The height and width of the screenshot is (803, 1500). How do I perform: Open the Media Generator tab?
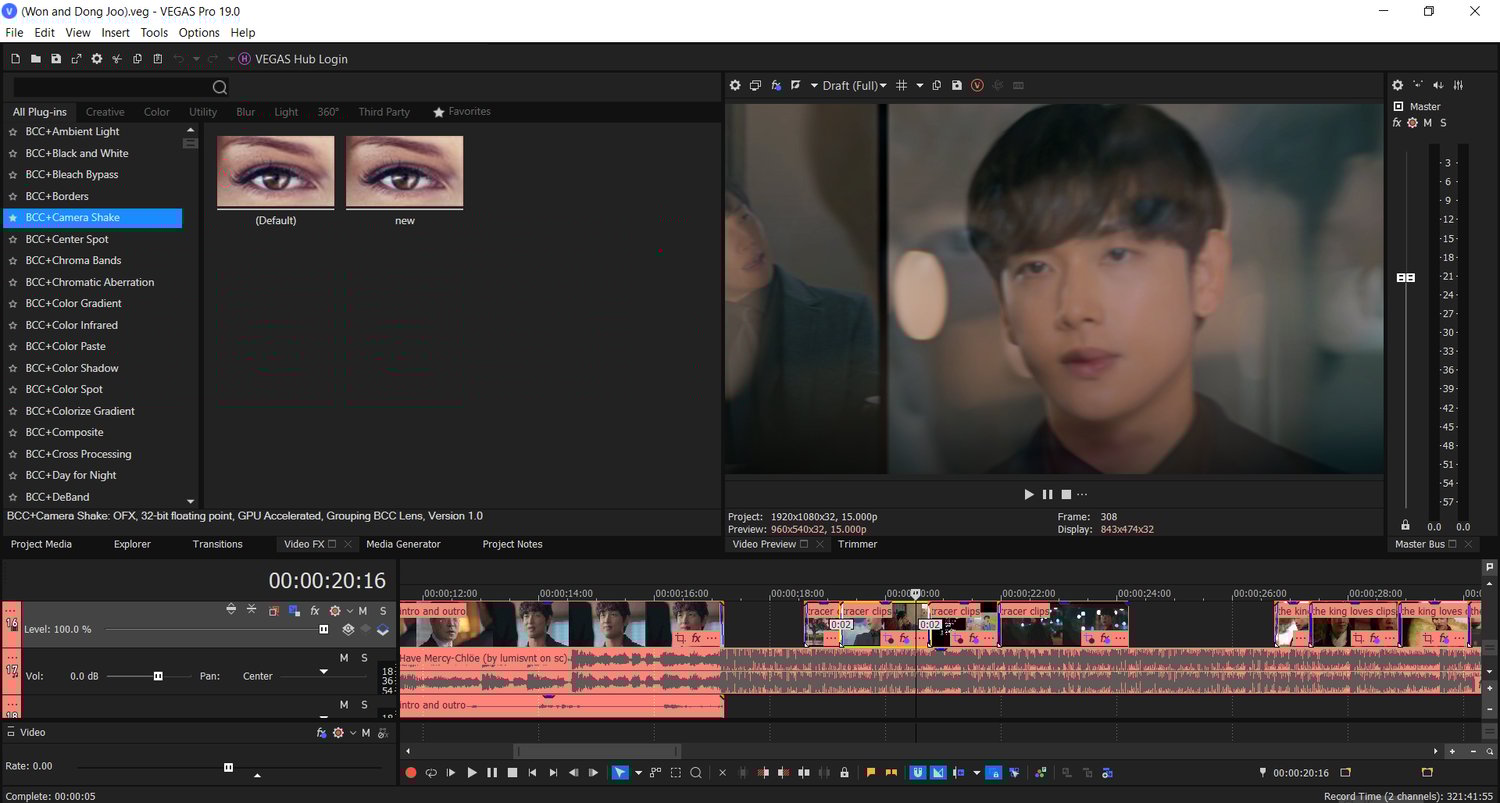tap(403, 544)
